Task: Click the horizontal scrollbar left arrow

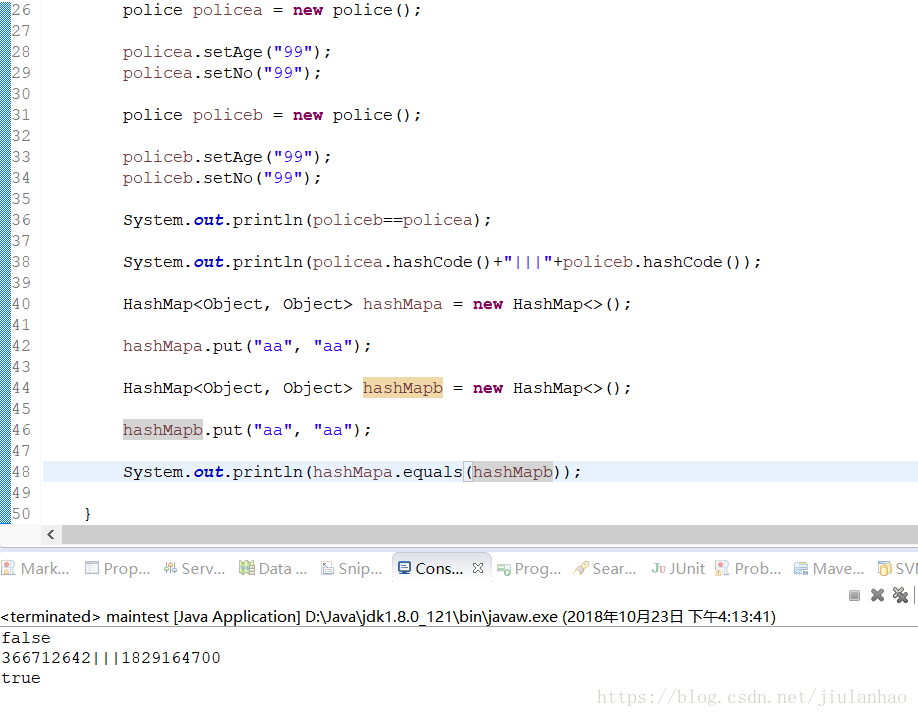Action: (51, 534)
